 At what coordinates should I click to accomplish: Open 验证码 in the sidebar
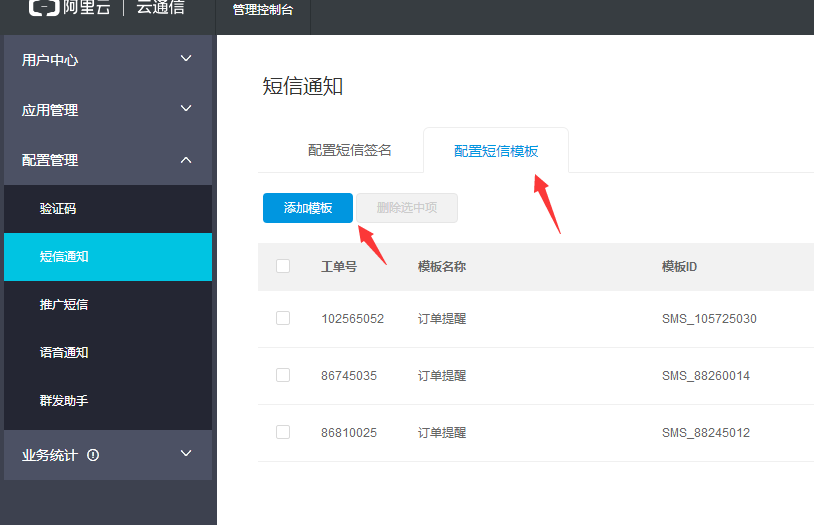[58, 209]
